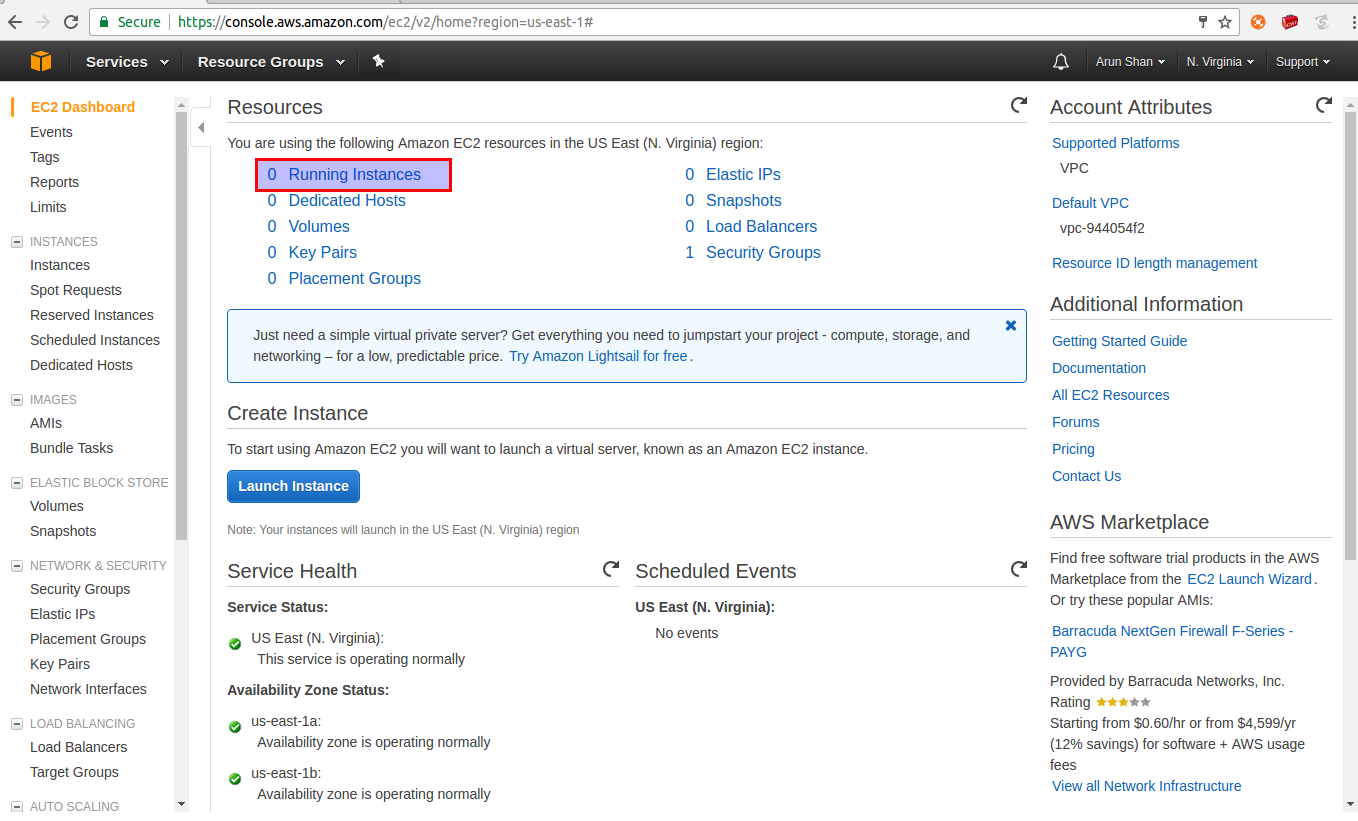This screenshot has height=821, width=1358.
Task: Open Events in the sidebar
Action: [x=51, y=132]
